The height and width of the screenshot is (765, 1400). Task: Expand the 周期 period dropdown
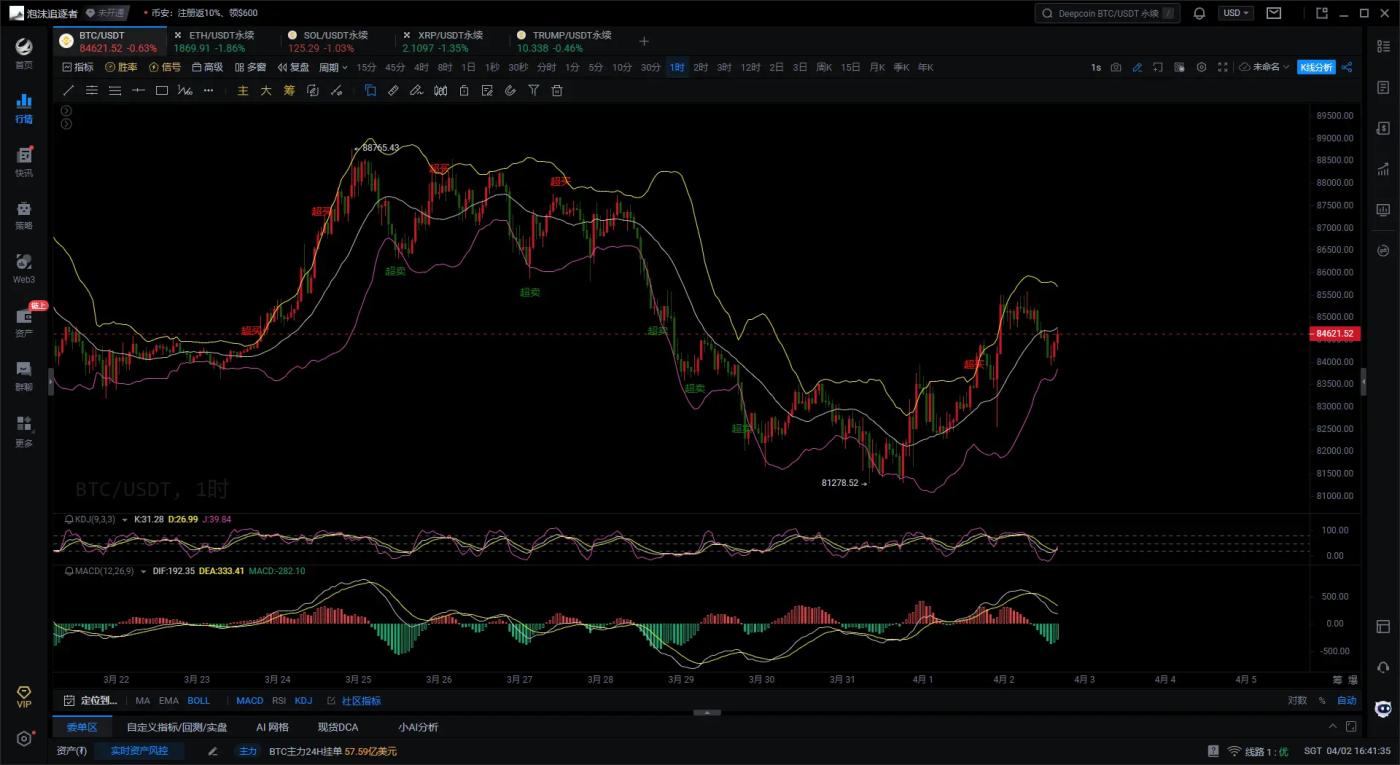tap(333, 67)
